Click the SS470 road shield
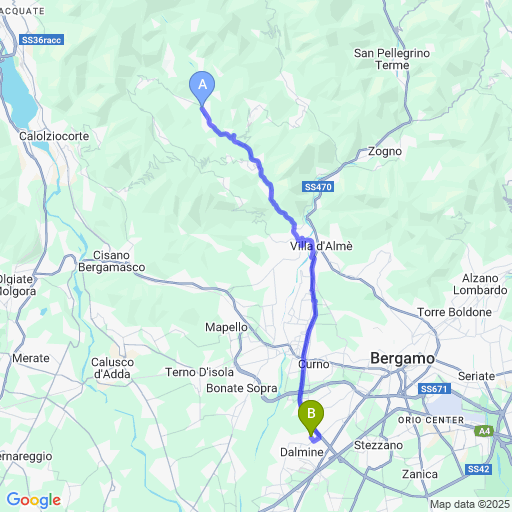 coord(318,187)
